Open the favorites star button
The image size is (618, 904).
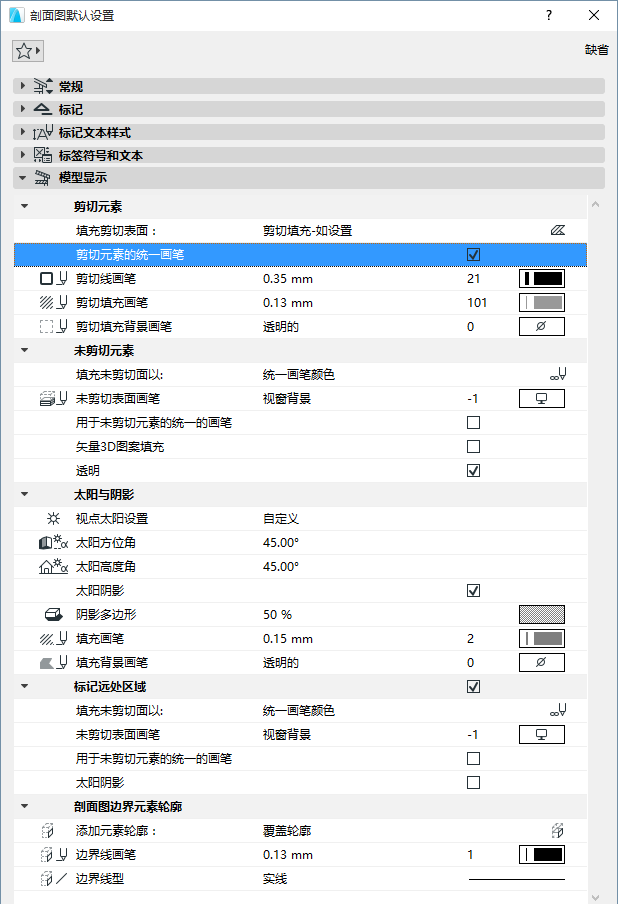point(28,51)
